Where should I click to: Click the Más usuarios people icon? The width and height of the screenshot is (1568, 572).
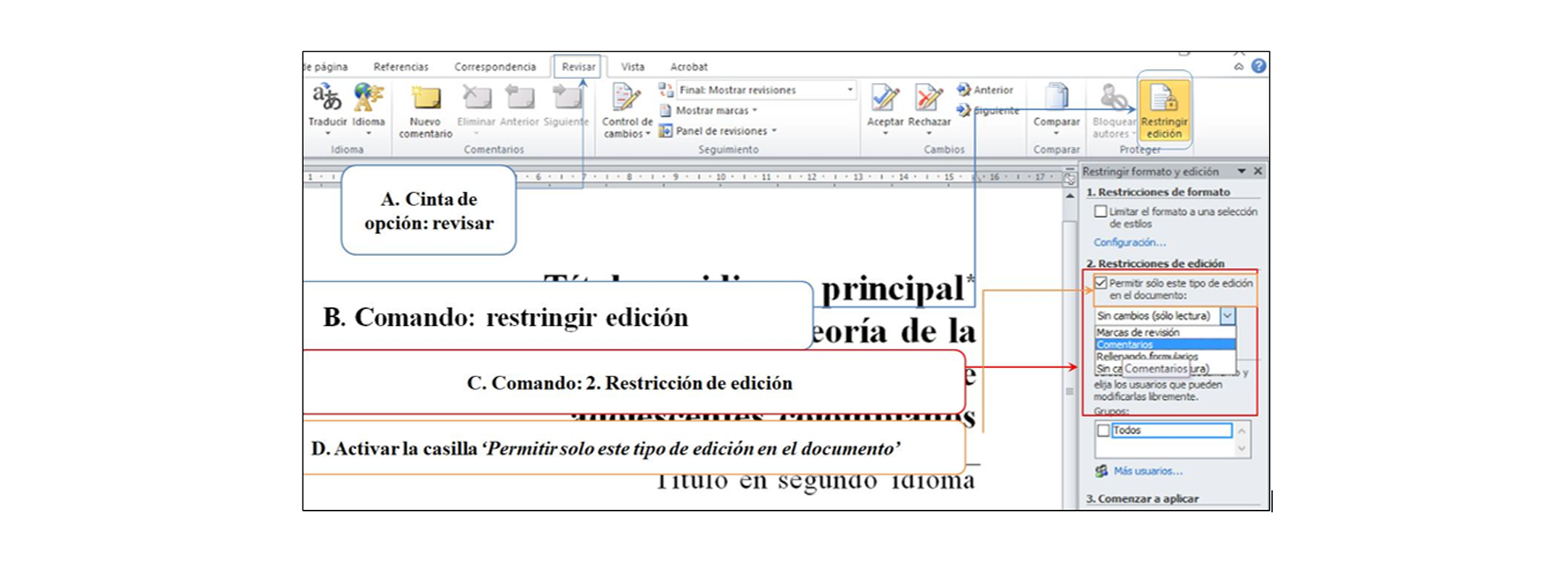1101,471
